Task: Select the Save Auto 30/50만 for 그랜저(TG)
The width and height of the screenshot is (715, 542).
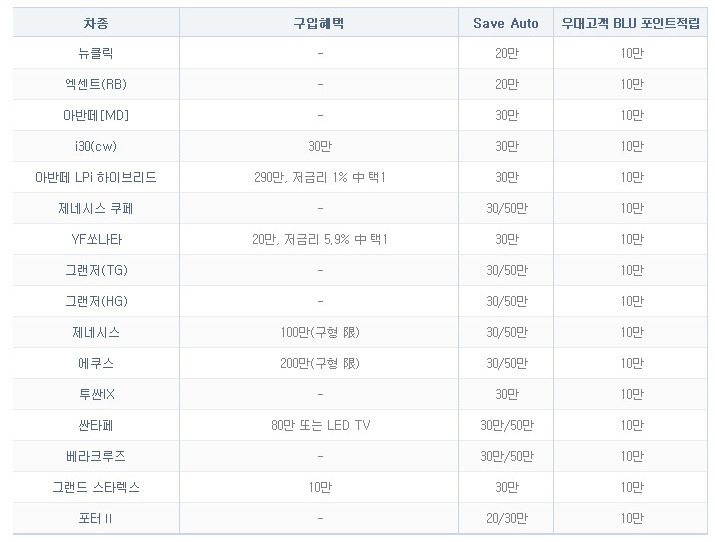Action: [507, 270]
